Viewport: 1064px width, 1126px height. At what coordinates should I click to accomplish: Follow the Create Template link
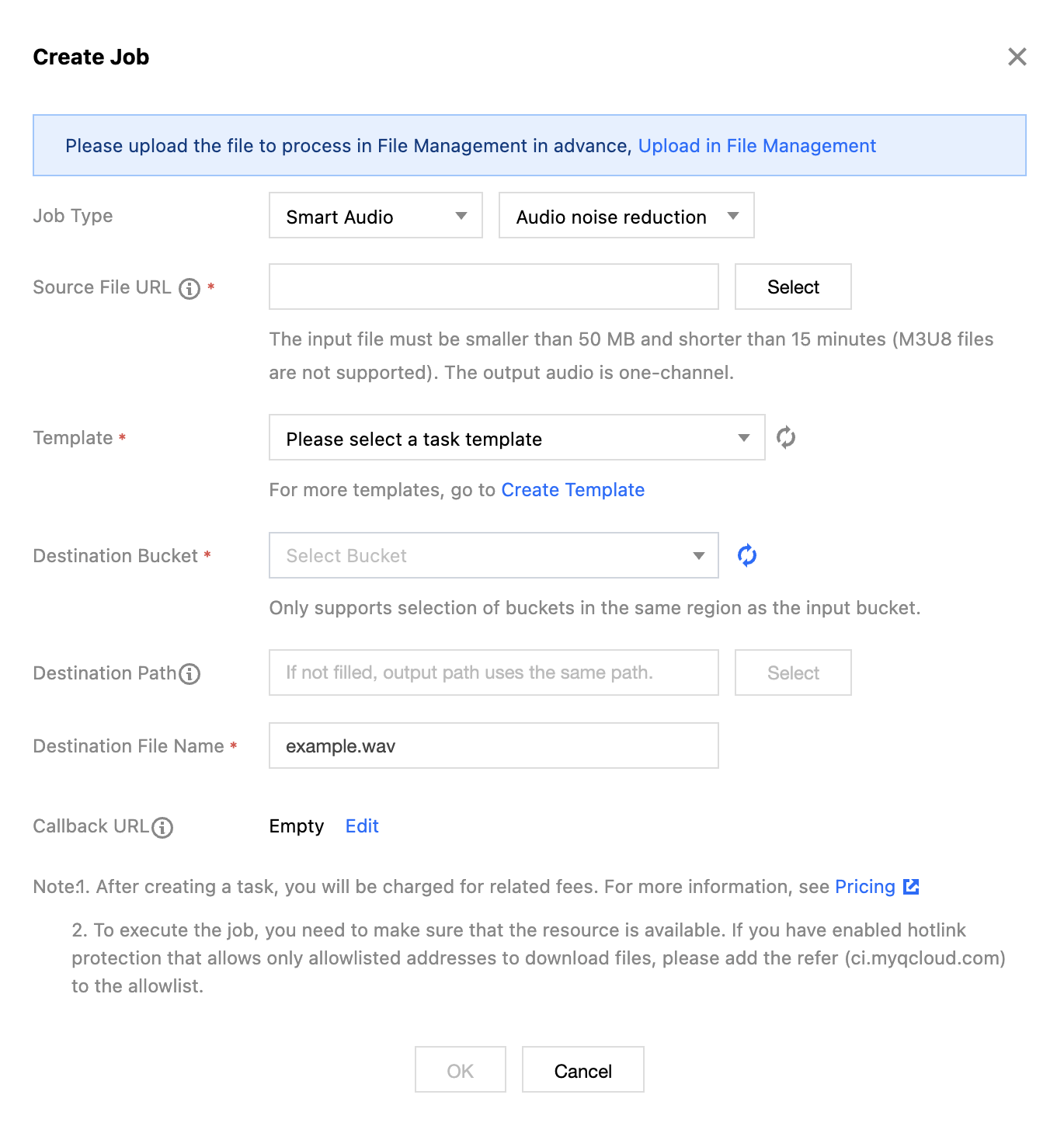coord(572,490)
